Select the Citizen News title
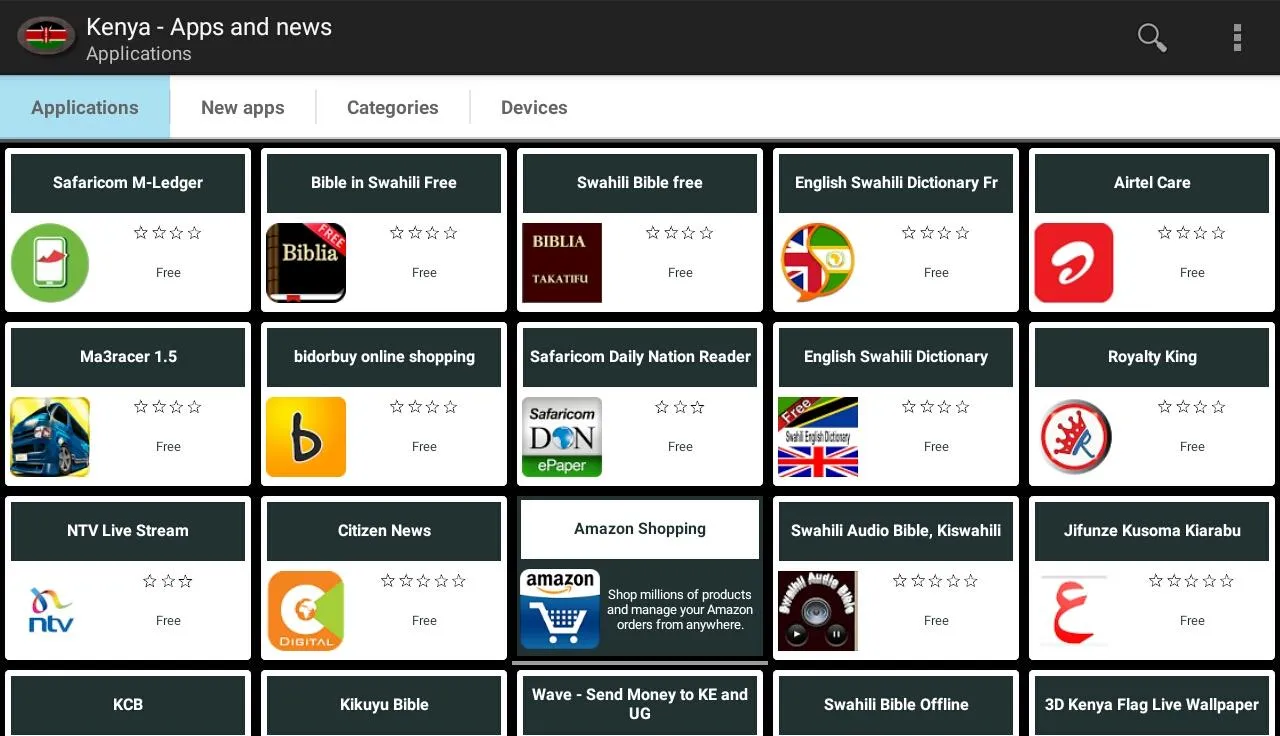The image size is (1280, 736). pos(384,530)
